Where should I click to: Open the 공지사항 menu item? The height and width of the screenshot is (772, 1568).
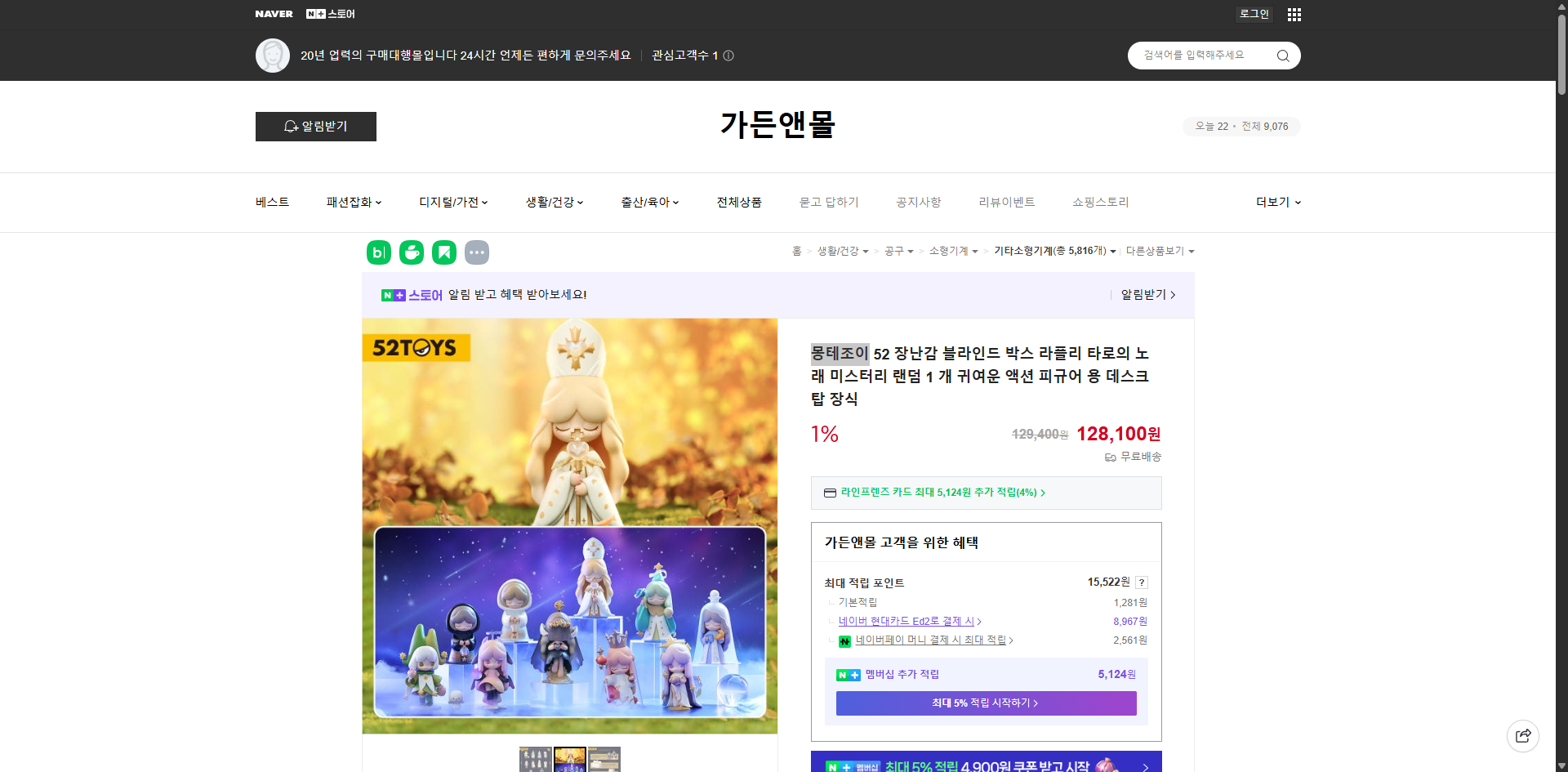click(918, 202)
